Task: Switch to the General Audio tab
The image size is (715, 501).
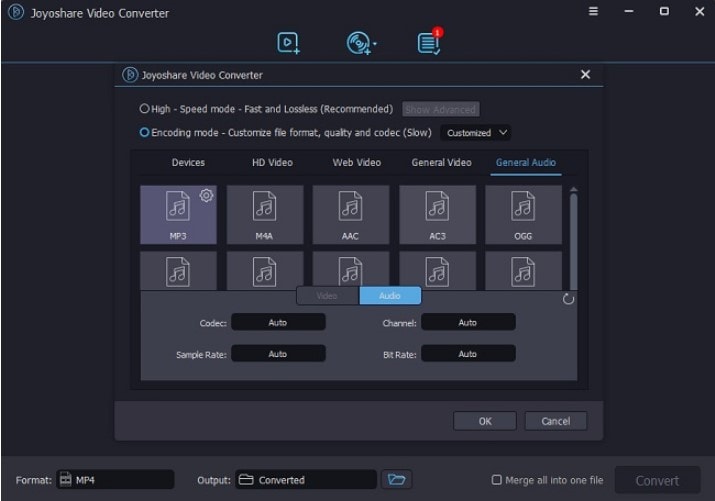Action: 526,163
